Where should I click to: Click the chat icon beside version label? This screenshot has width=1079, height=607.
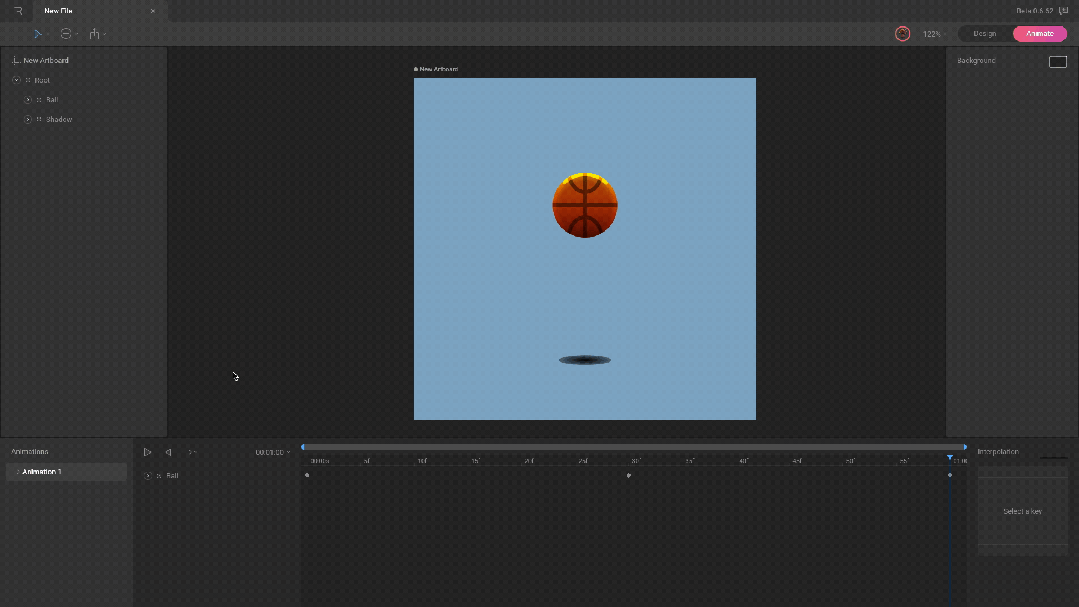tap(1063, 11)
